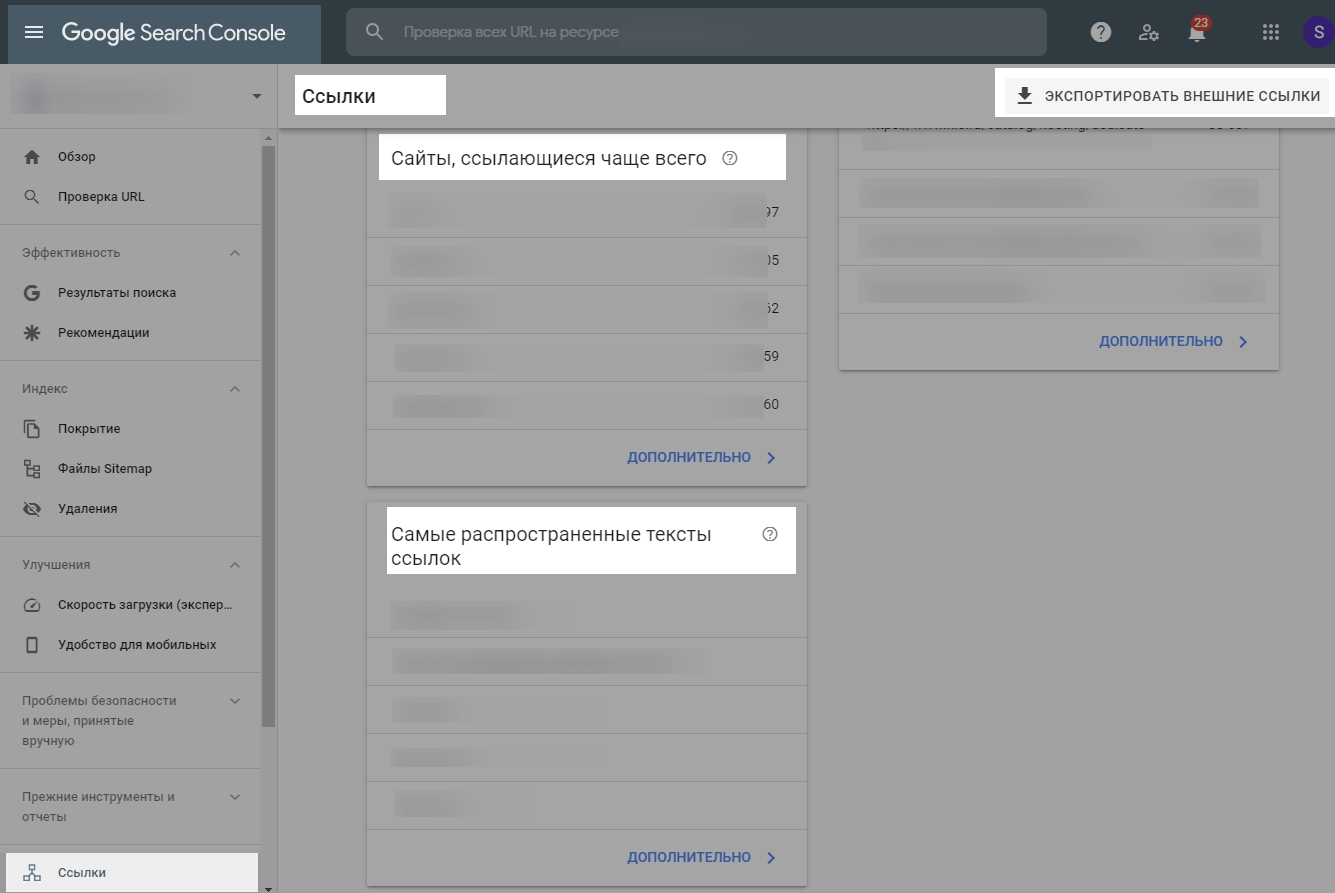The height and width of the screenshot is (893, 1335).
Task: Open users and settings icon
Action: pyautogui.click(x=1149, y=32)
